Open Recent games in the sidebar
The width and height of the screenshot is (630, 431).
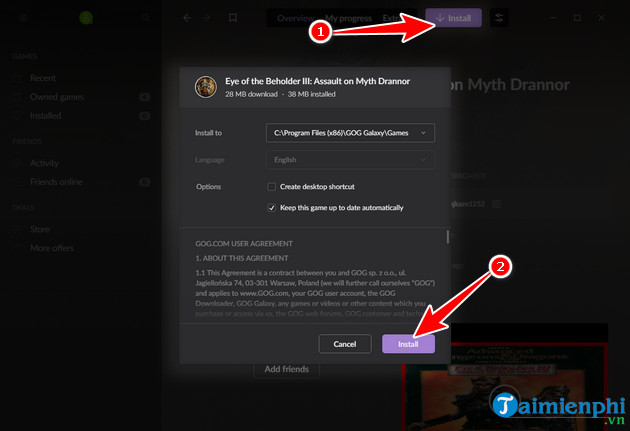[x=43, y=78]
